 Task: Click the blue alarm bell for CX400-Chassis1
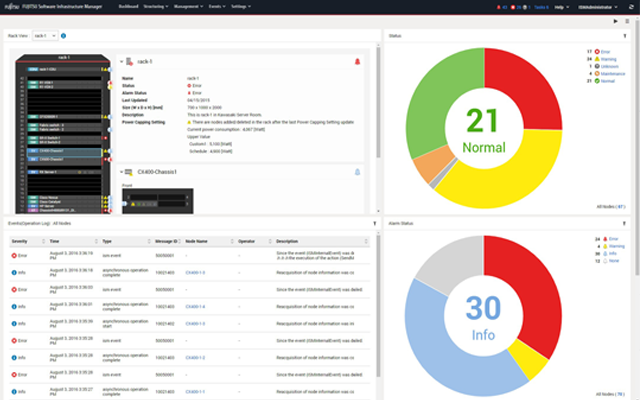[x=357, y=172]
